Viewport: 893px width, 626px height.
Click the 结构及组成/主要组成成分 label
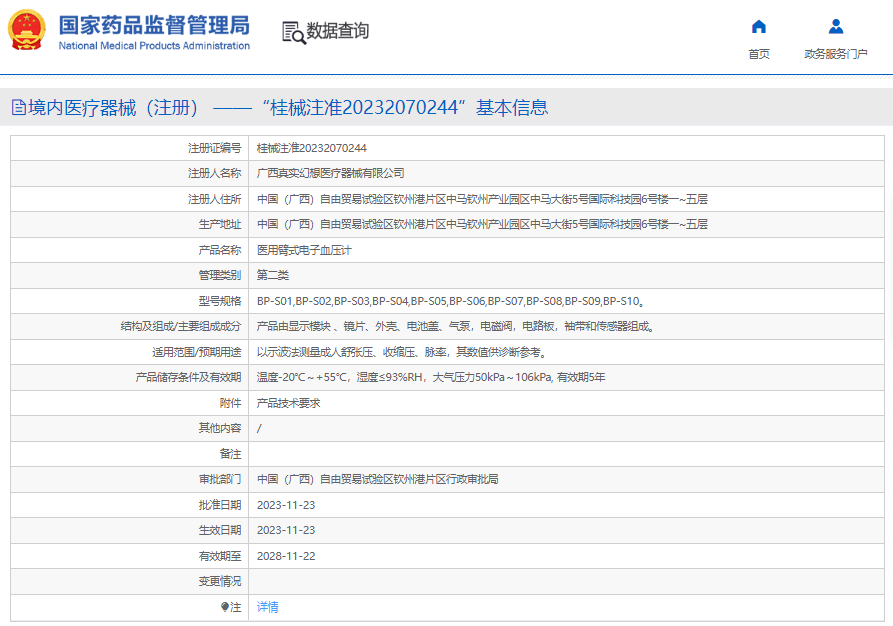point(181,326)
